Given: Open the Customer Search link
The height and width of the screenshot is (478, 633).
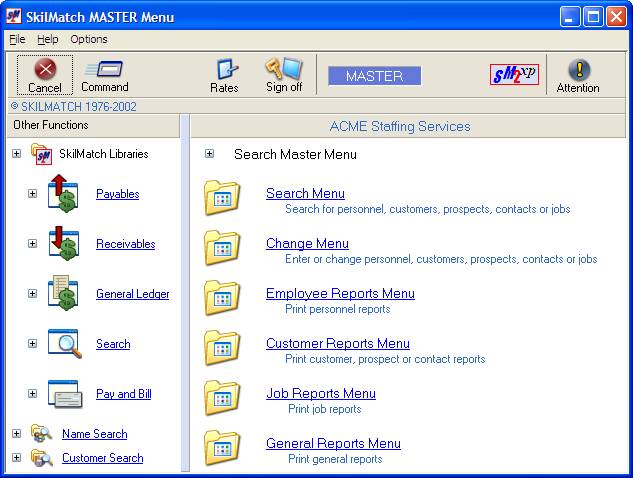Looking at the screenshot, I should 103,458.
